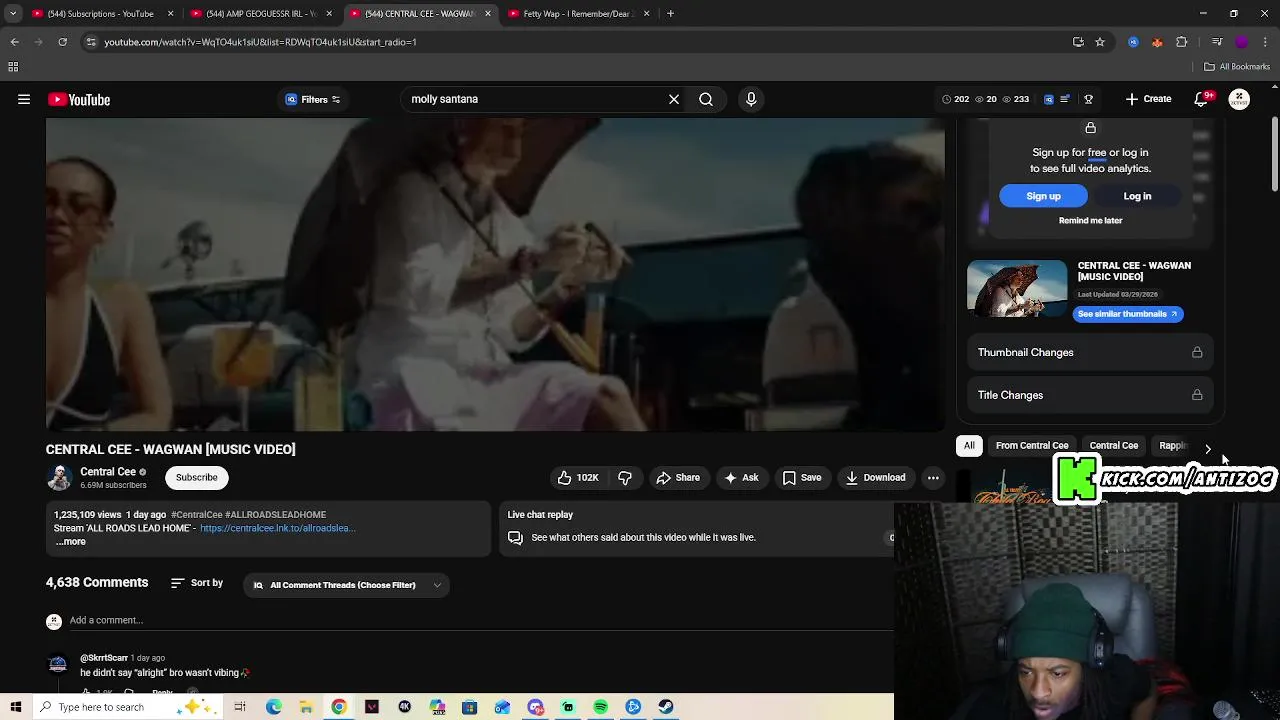Reload the page
Screen dimensions: 1280x720
pos(62,42)
